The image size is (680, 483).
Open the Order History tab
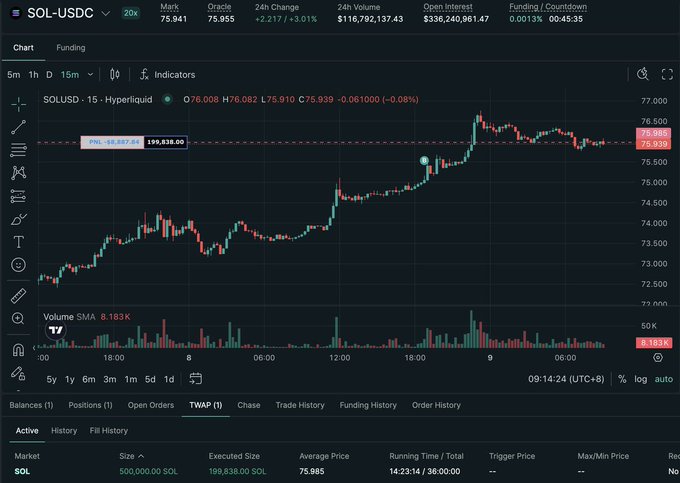point(436,405)
